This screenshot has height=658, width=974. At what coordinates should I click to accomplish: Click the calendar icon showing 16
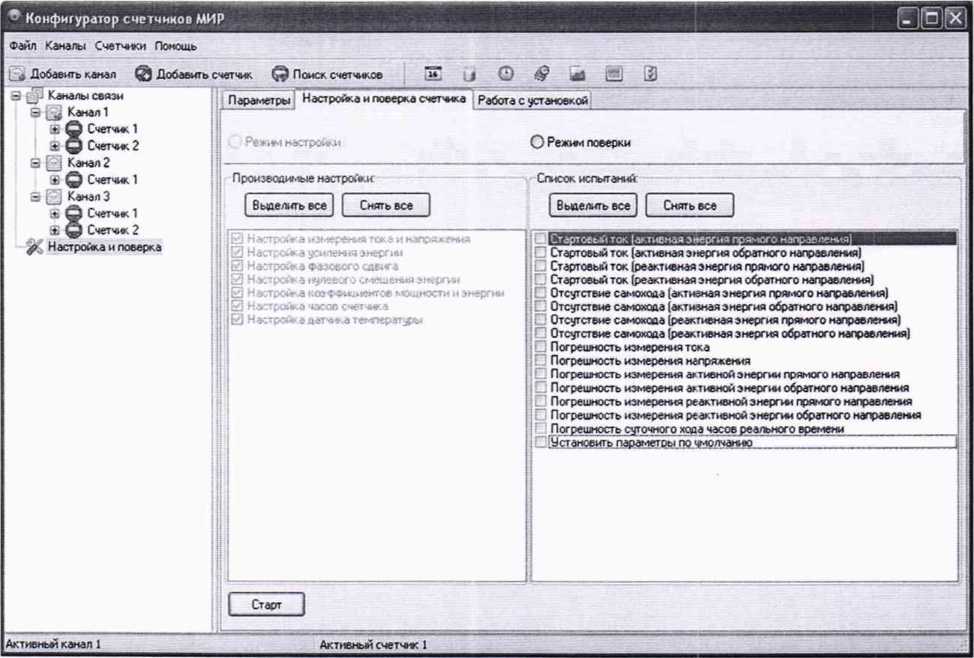click(x=433, y=74)
